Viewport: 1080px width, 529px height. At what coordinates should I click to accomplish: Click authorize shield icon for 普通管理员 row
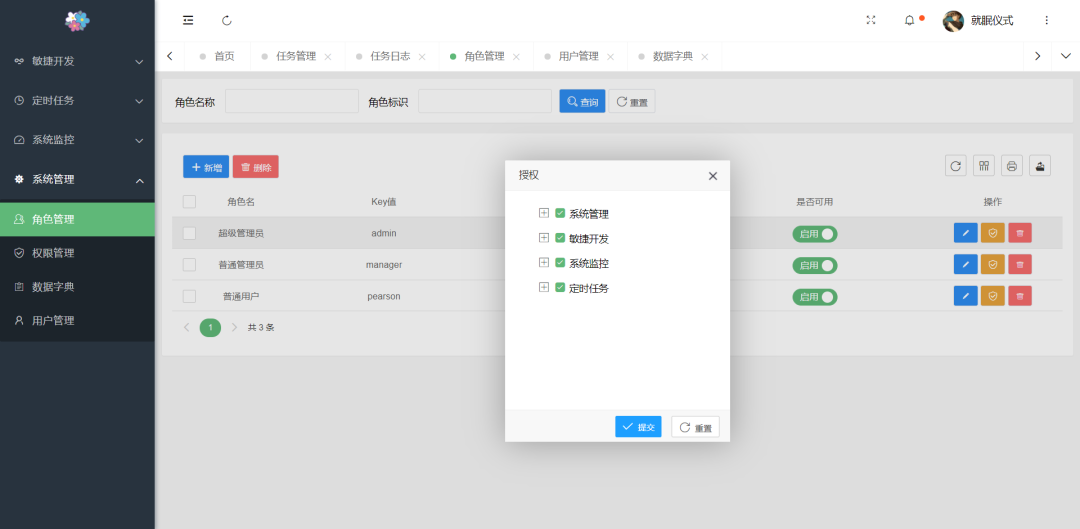[993, 264]
